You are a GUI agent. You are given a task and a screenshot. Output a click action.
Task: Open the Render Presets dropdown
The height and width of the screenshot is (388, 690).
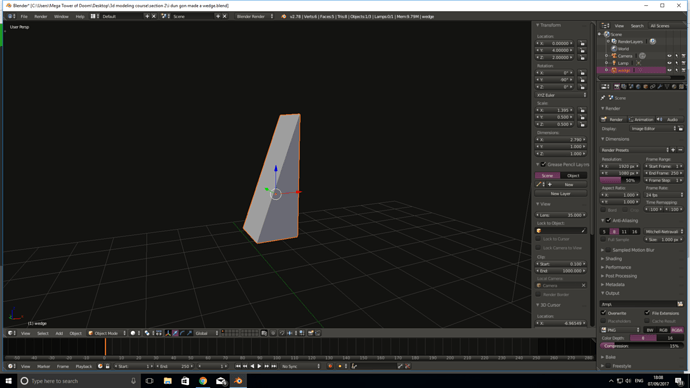tap(635, 150)
